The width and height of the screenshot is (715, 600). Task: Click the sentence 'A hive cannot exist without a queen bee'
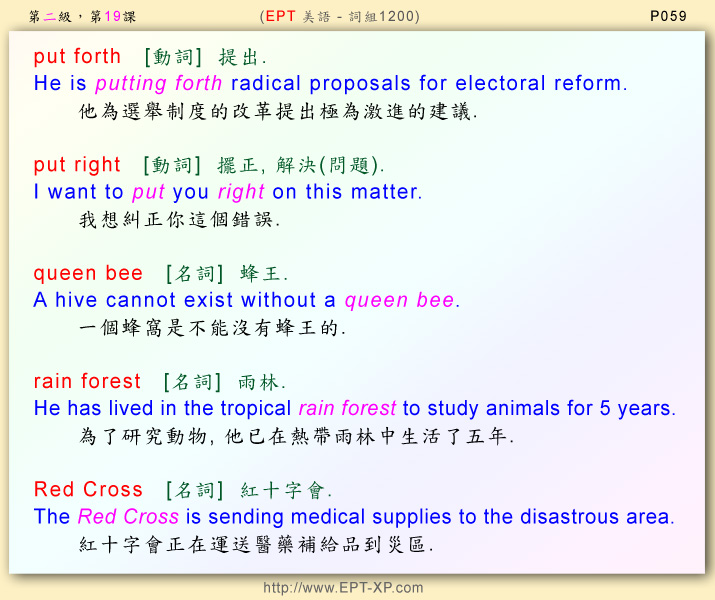tap(247, 300)
